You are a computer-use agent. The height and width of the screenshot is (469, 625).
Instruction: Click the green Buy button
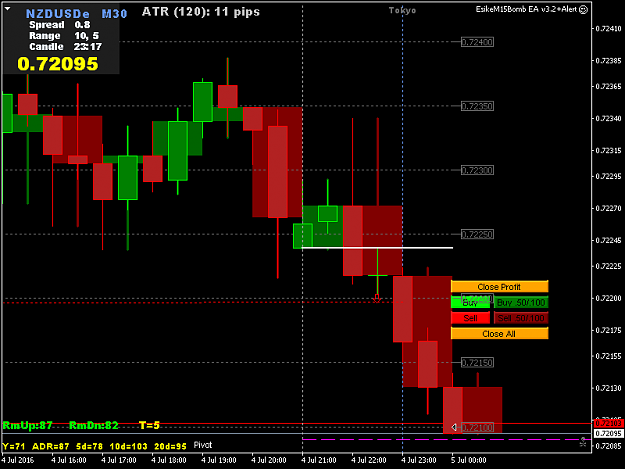click(470, 302)
